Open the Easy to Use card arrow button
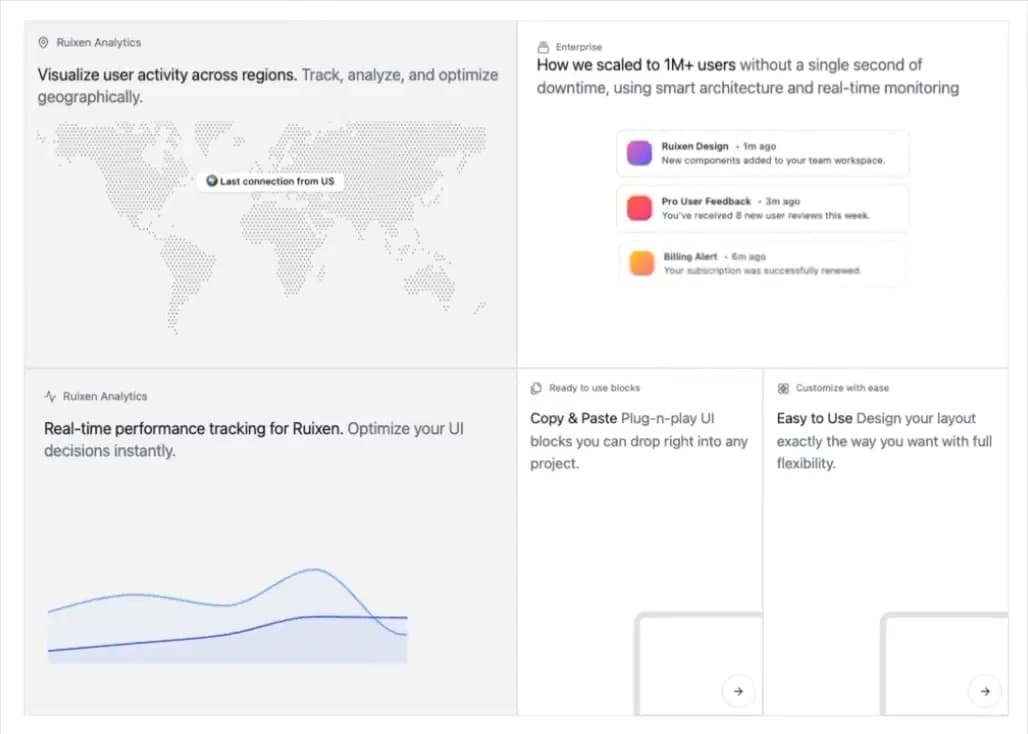 click(x=985, y=691)
